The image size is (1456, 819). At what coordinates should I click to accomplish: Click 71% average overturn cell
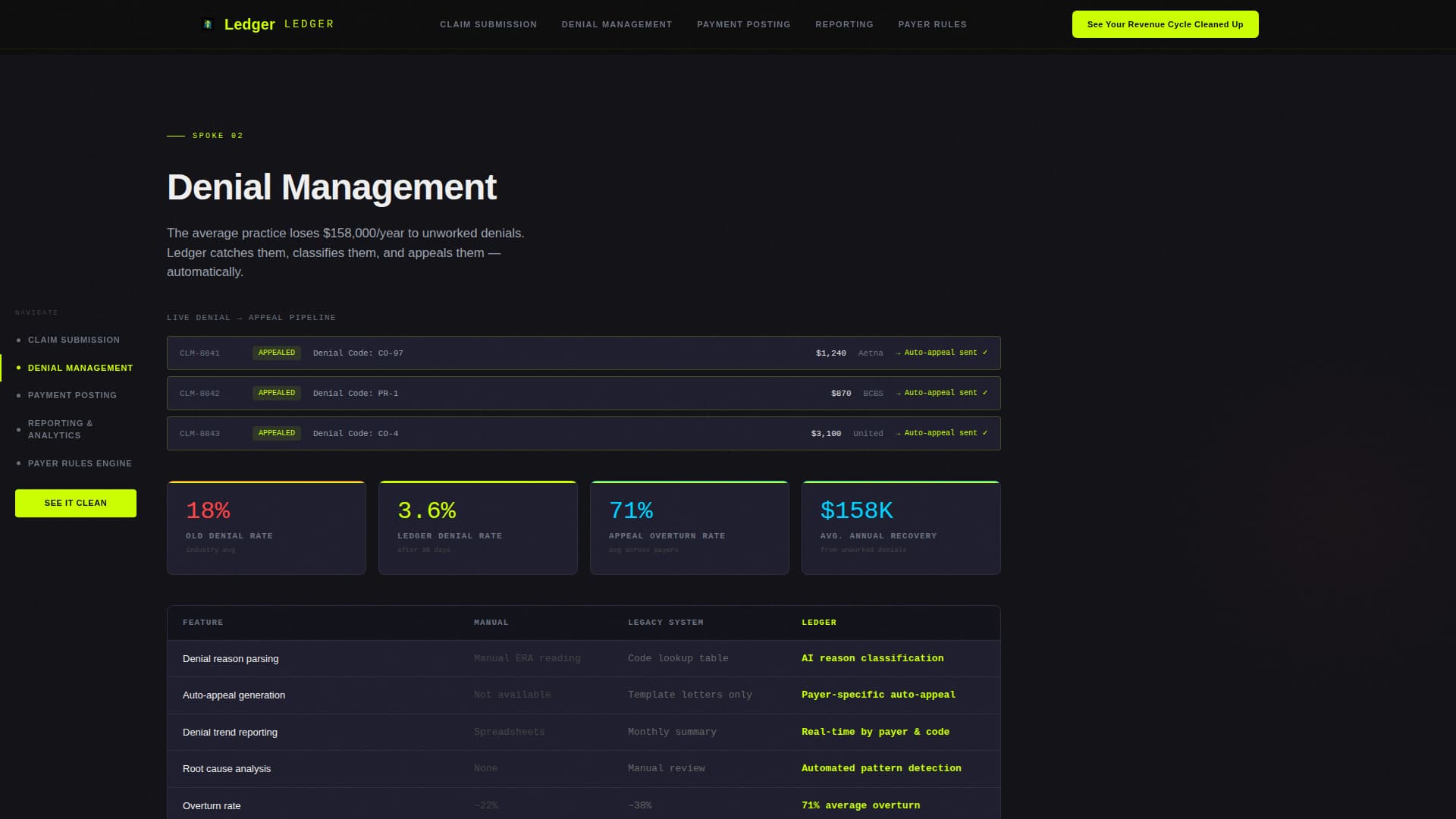pyautogui.click(x=861, y=805)
